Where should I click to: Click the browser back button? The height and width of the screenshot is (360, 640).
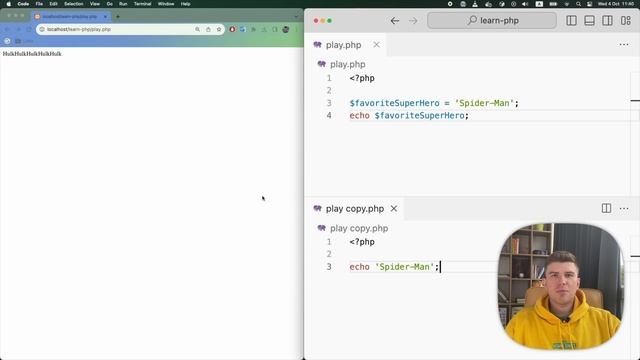click(7, 29)
